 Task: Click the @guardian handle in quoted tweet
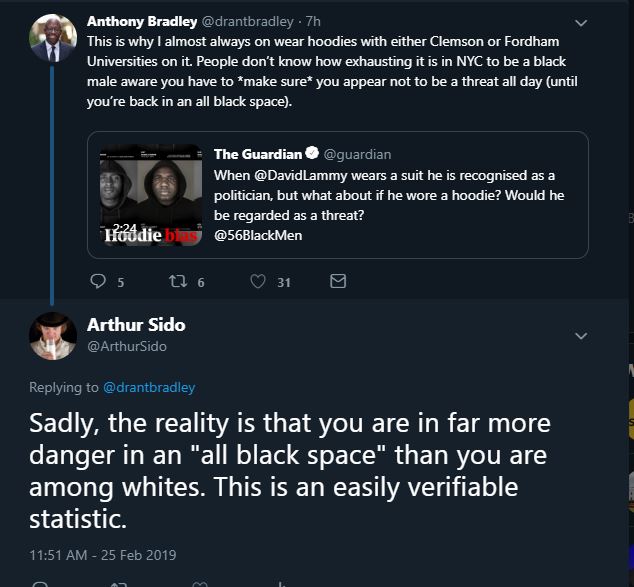(357, 154)
